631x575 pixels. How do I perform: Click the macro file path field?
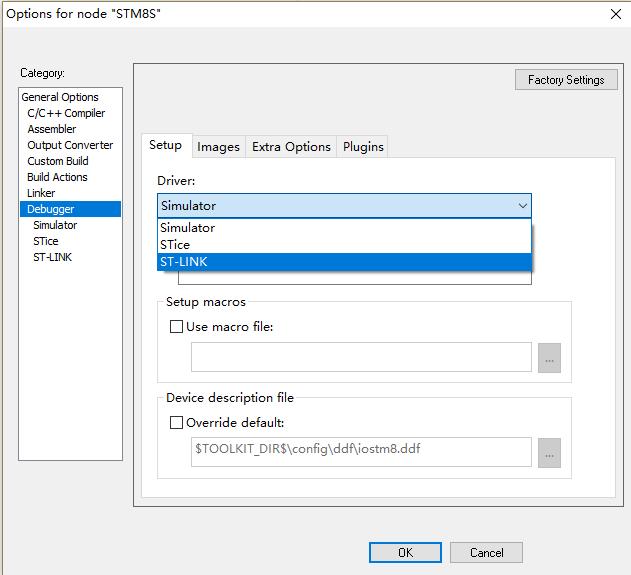click(361, 357)
